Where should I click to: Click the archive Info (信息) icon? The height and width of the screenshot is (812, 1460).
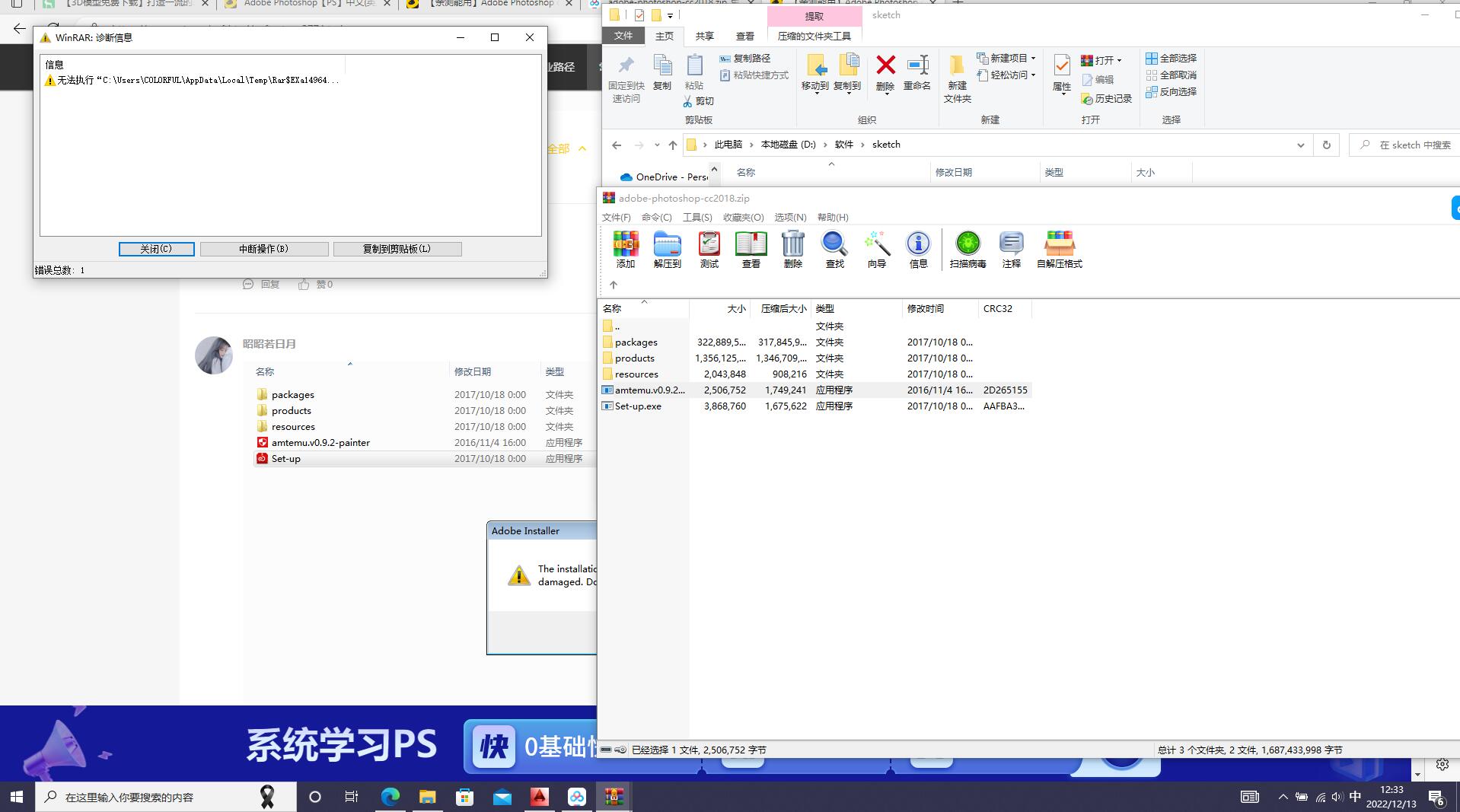coord(918,249)
